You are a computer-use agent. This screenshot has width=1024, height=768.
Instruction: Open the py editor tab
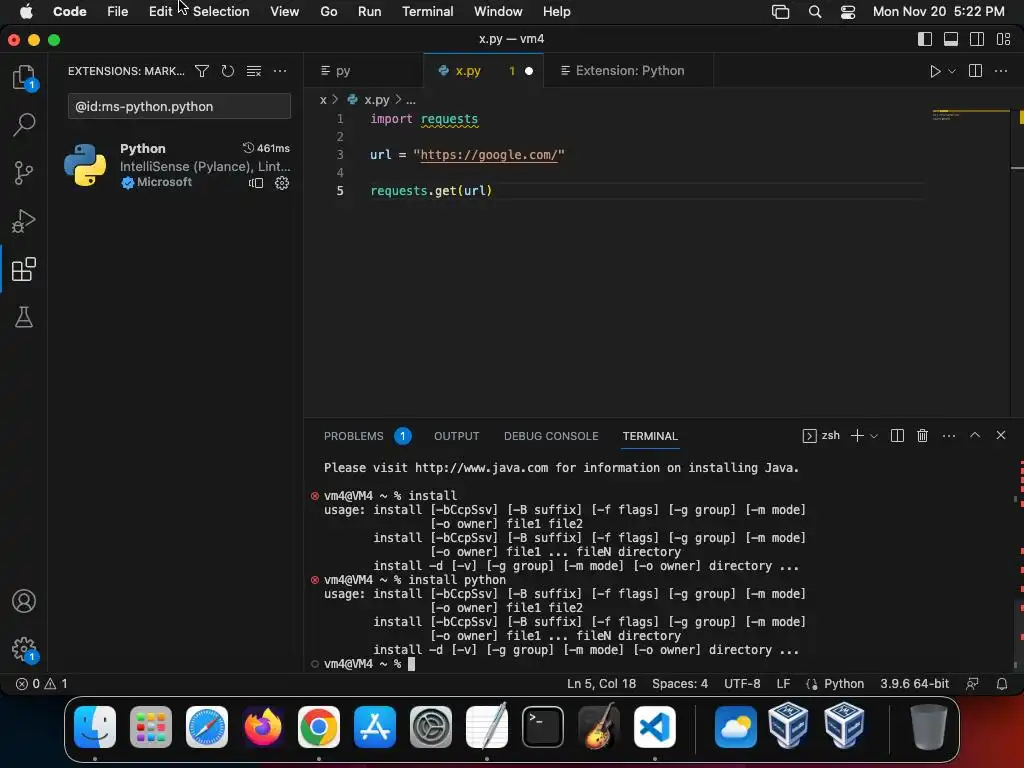pyautogui.click(x=364, y=71)
